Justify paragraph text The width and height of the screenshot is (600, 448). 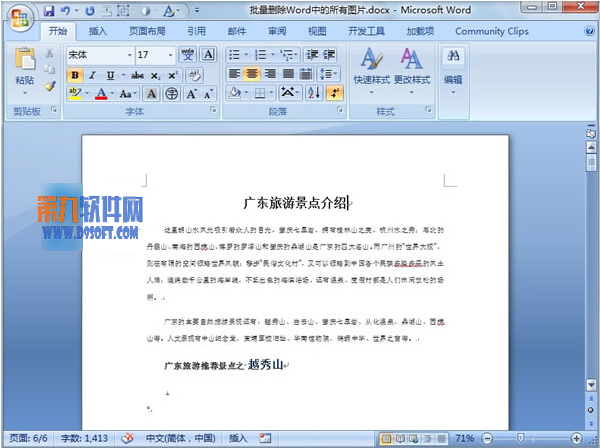coord(288,73)
